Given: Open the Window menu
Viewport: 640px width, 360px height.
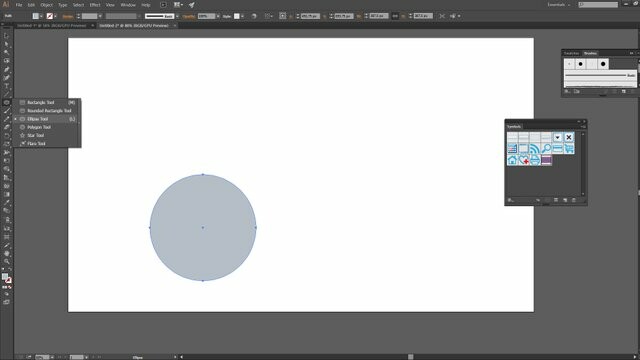Looking at the screenshot, I should (128, 5).
